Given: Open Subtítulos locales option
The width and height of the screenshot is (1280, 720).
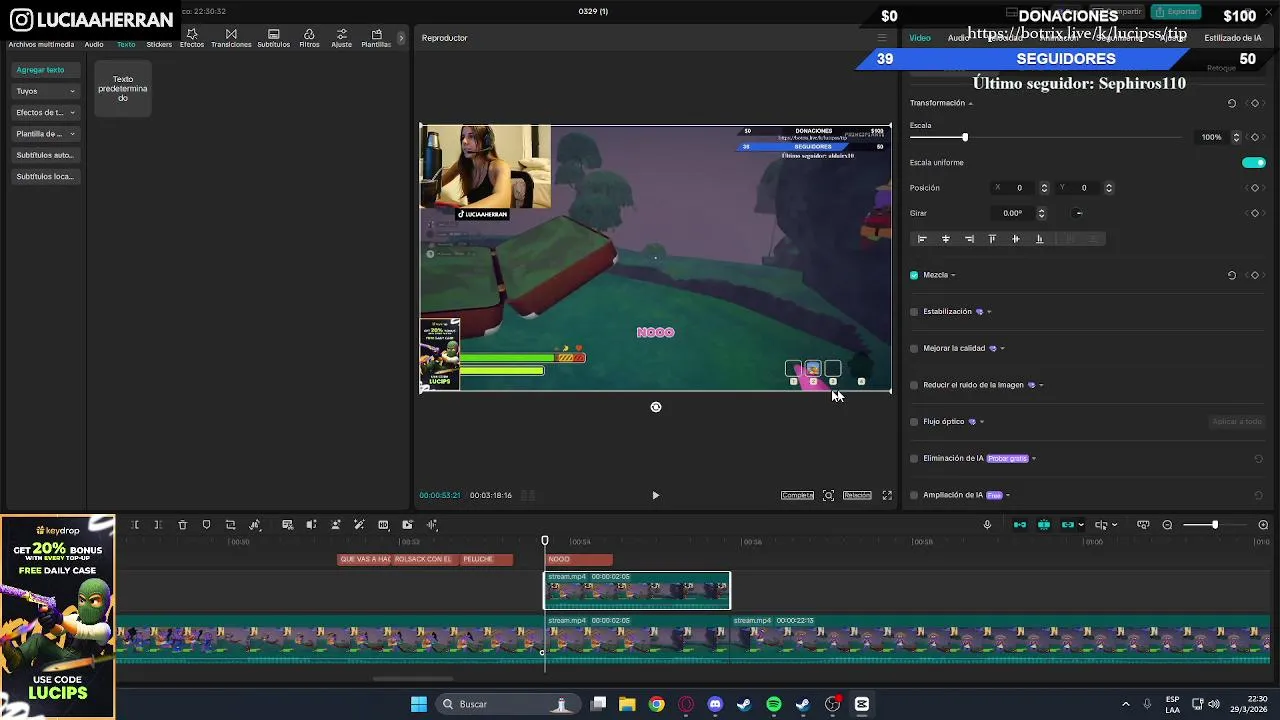Looking at the screenshot, I should tap(45, 177).
